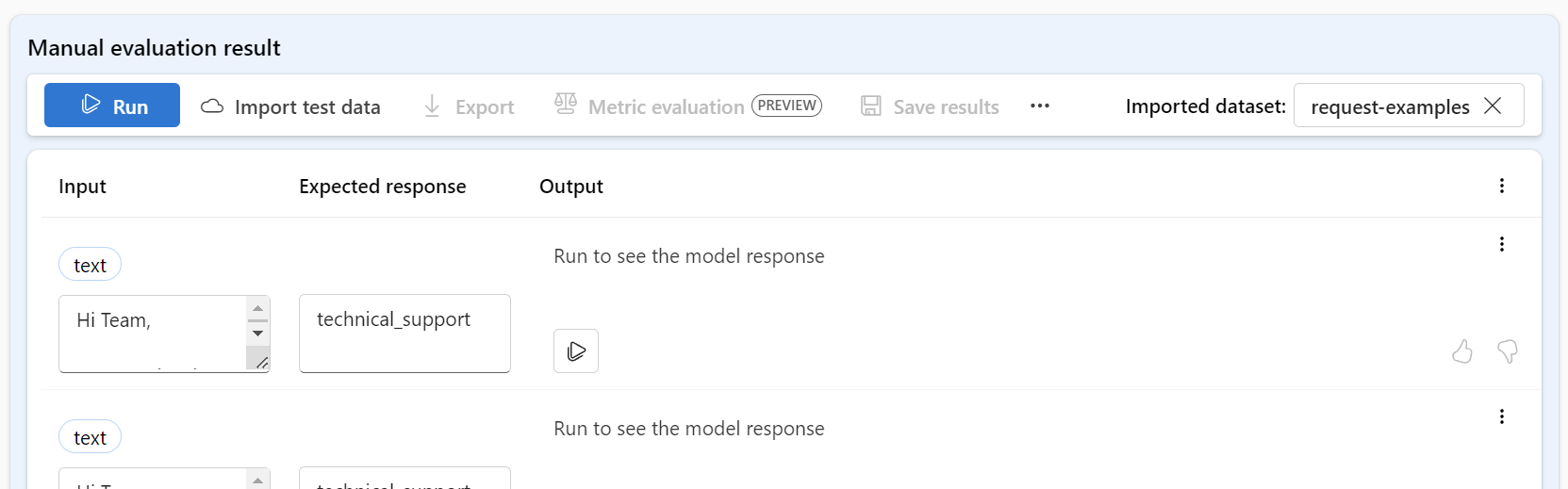
Task: Open the toolbar horizontal ellipsis menu
Action: point(1040,106)
